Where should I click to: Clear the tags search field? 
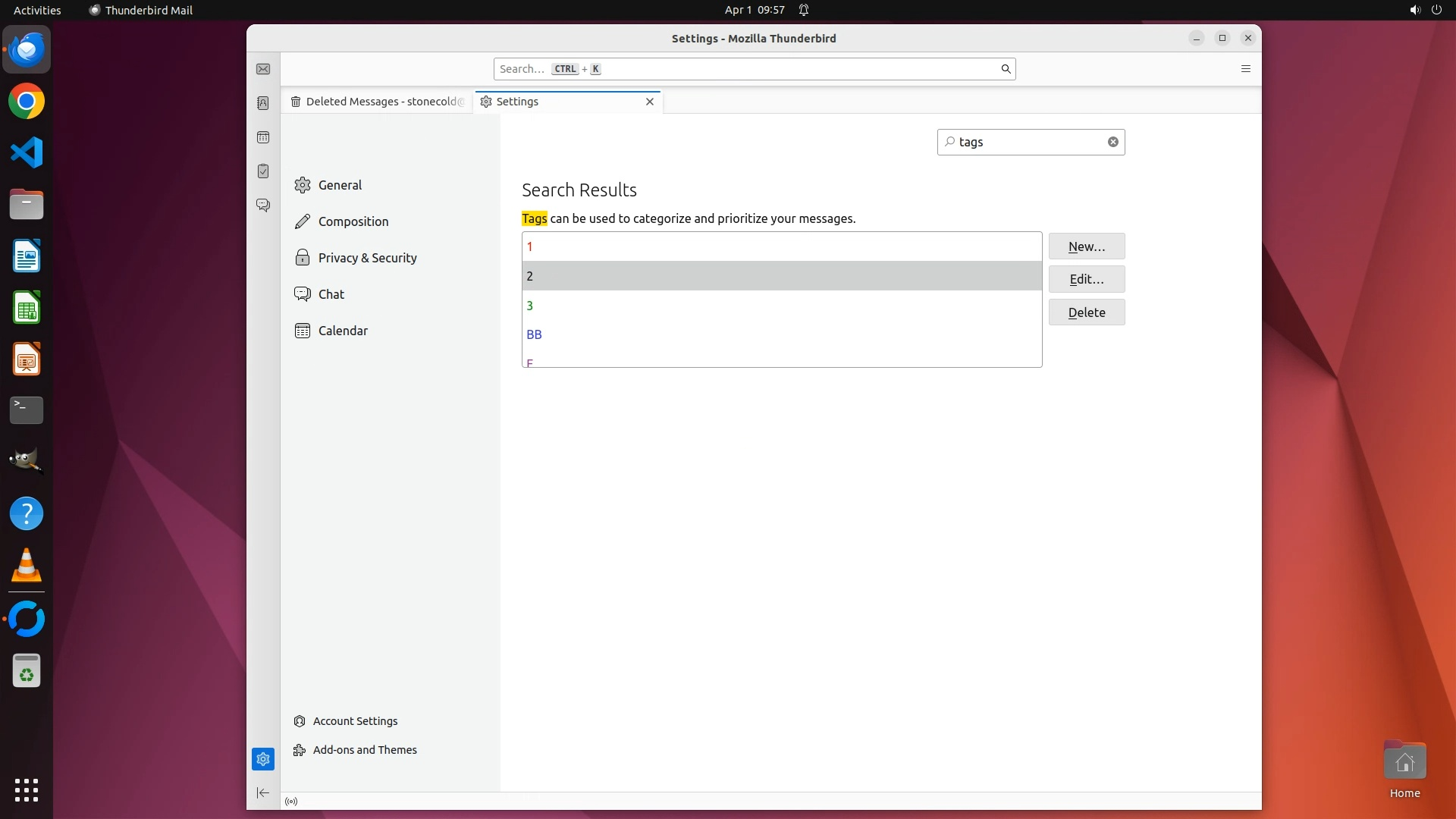1112,142
